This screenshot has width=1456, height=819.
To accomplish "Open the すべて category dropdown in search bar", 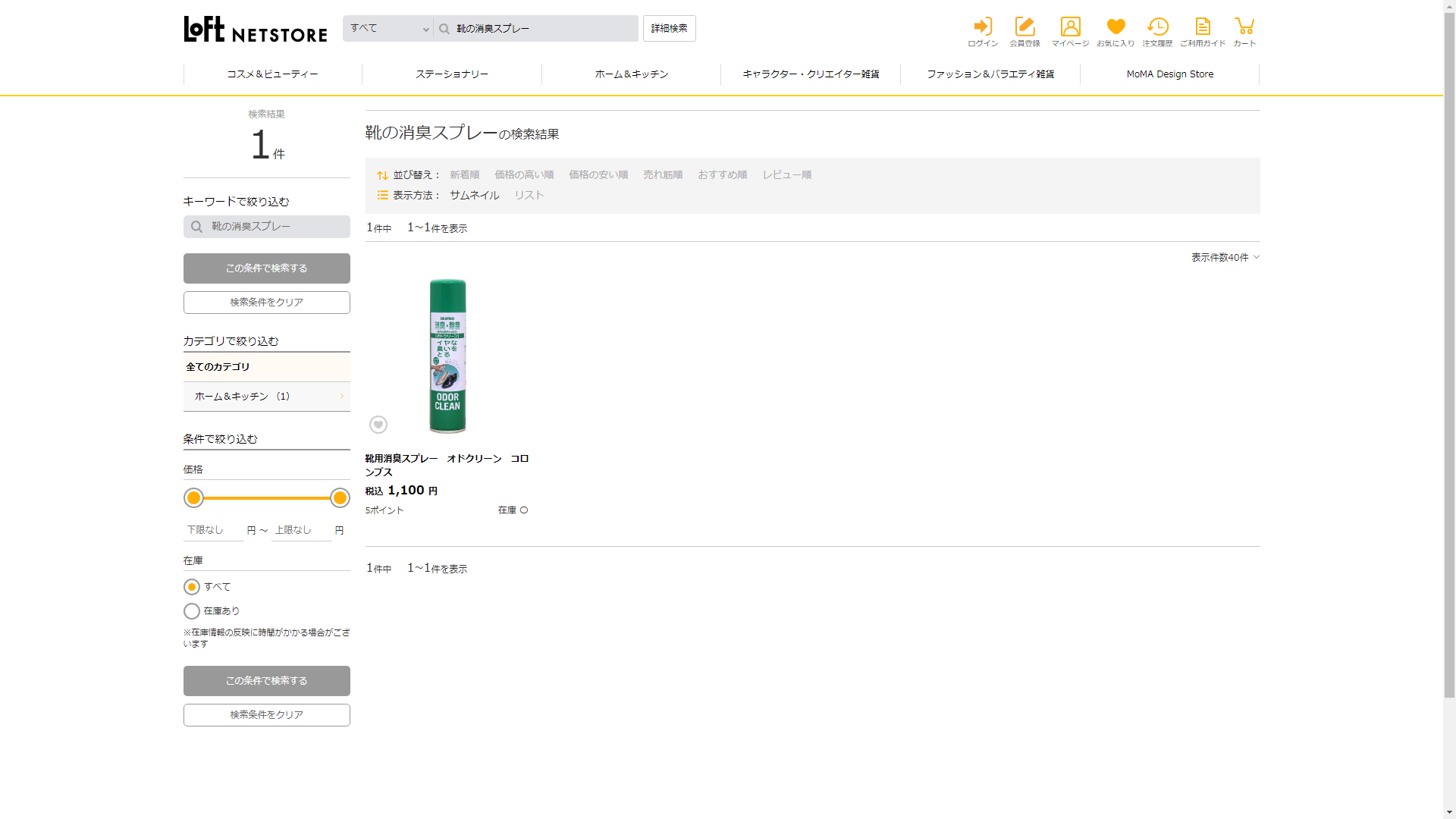I will click(x=388, y=28).
